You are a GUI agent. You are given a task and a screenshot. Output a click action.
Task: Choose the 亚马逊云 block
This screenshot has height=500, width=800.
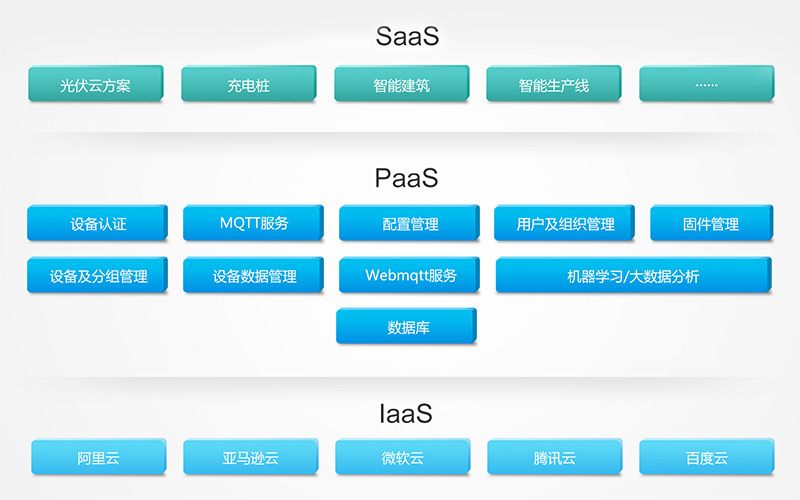coord(250,458)
